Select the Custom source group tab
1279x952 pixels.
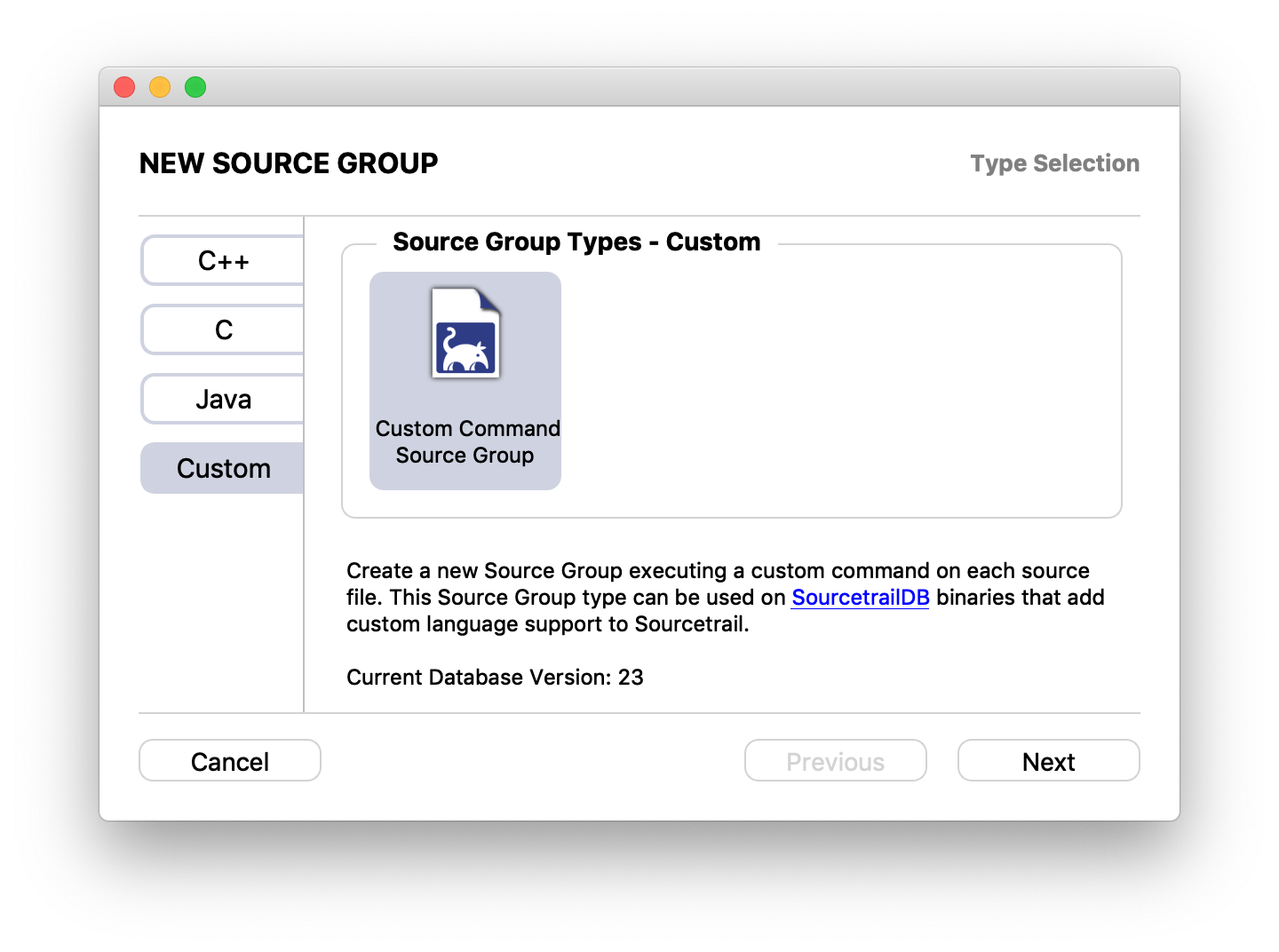click(222, 468)
